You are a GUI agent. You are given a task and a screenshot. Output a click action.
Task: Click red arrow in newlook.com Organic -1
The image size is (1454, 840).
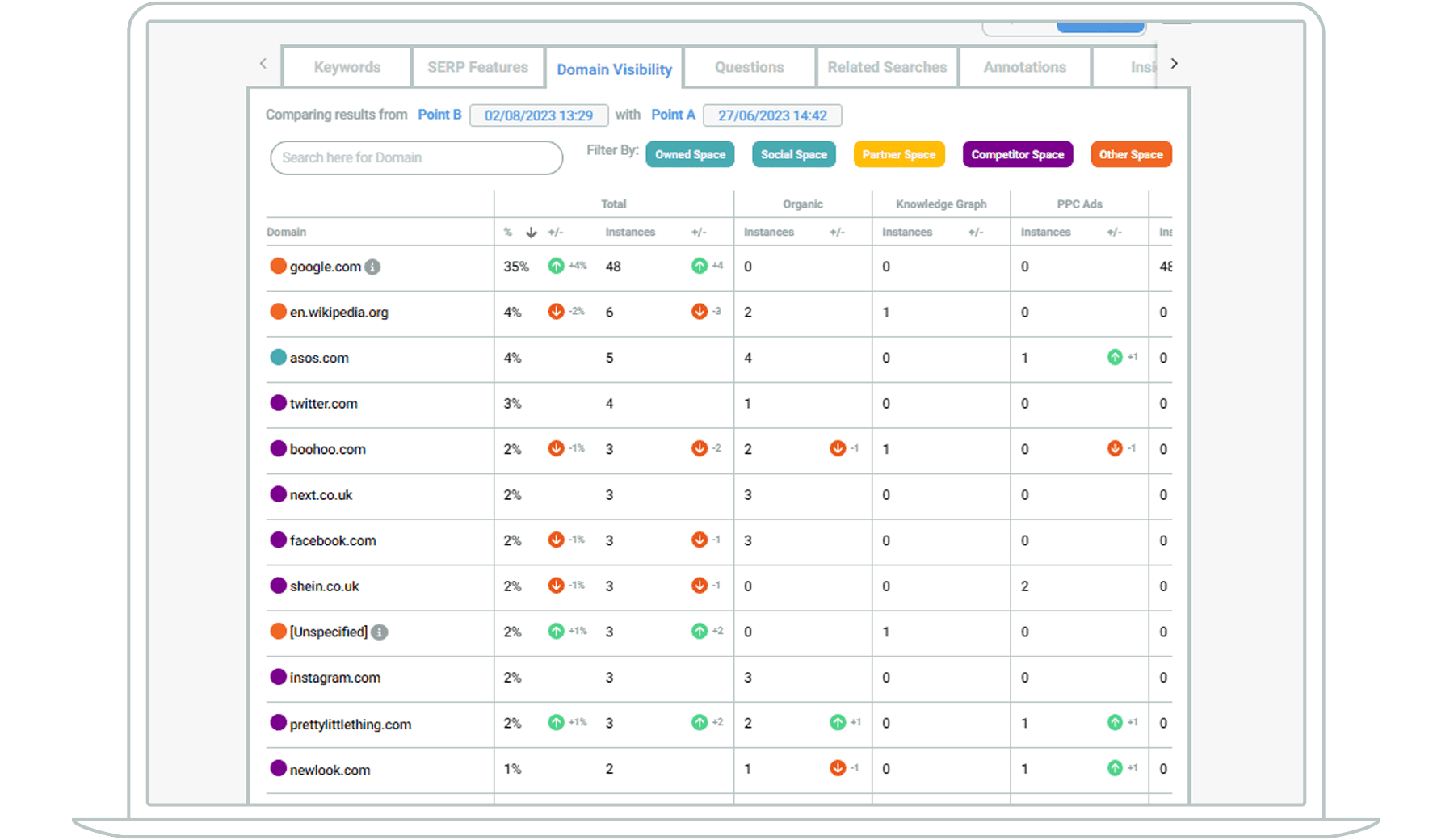coord(838,768)
